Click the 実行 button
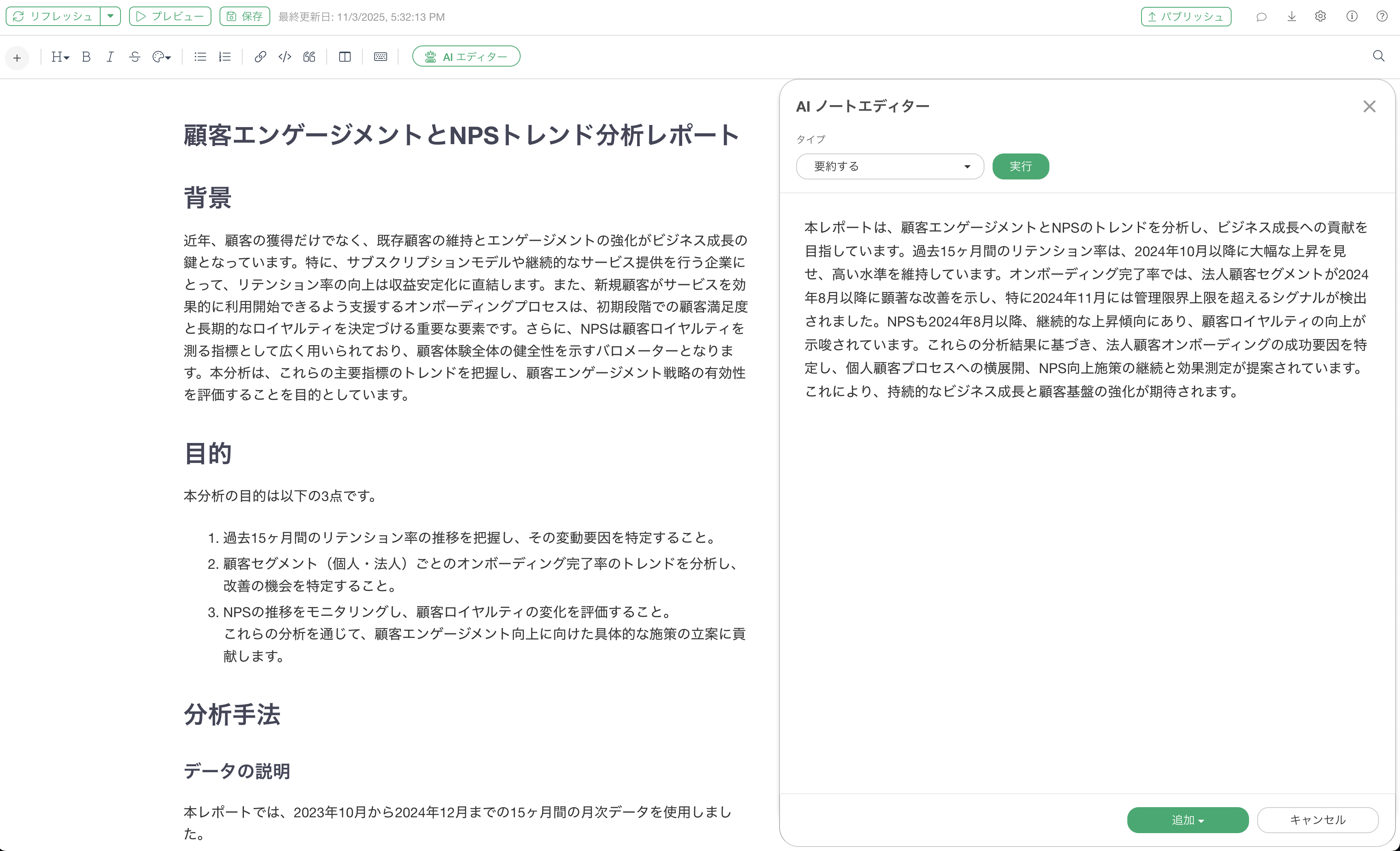Image resolution: width=1400 pixels, height=851 pixels. coord(1021,166)
